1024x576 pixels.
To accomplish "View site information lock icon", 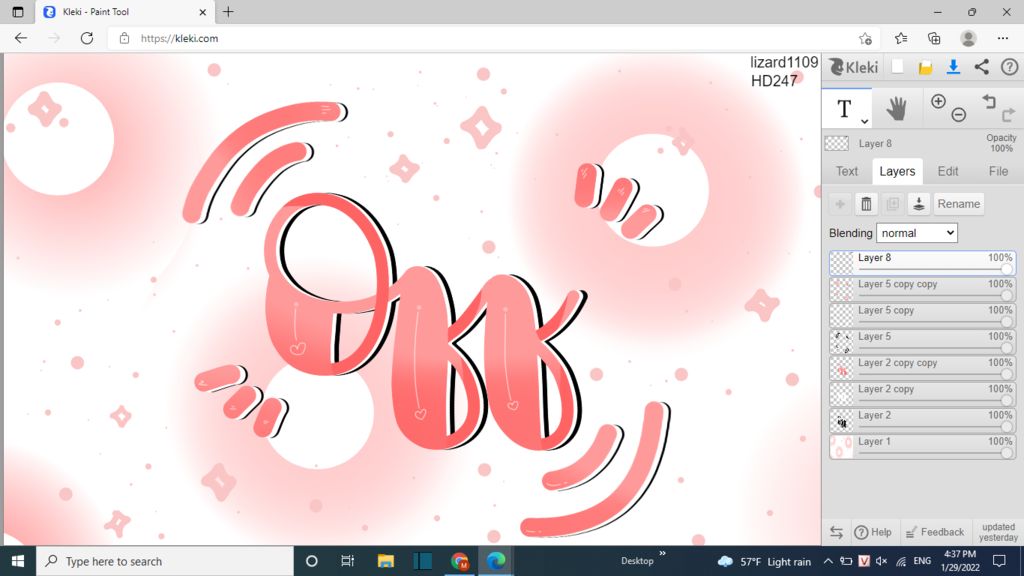I will click(124, 39).
